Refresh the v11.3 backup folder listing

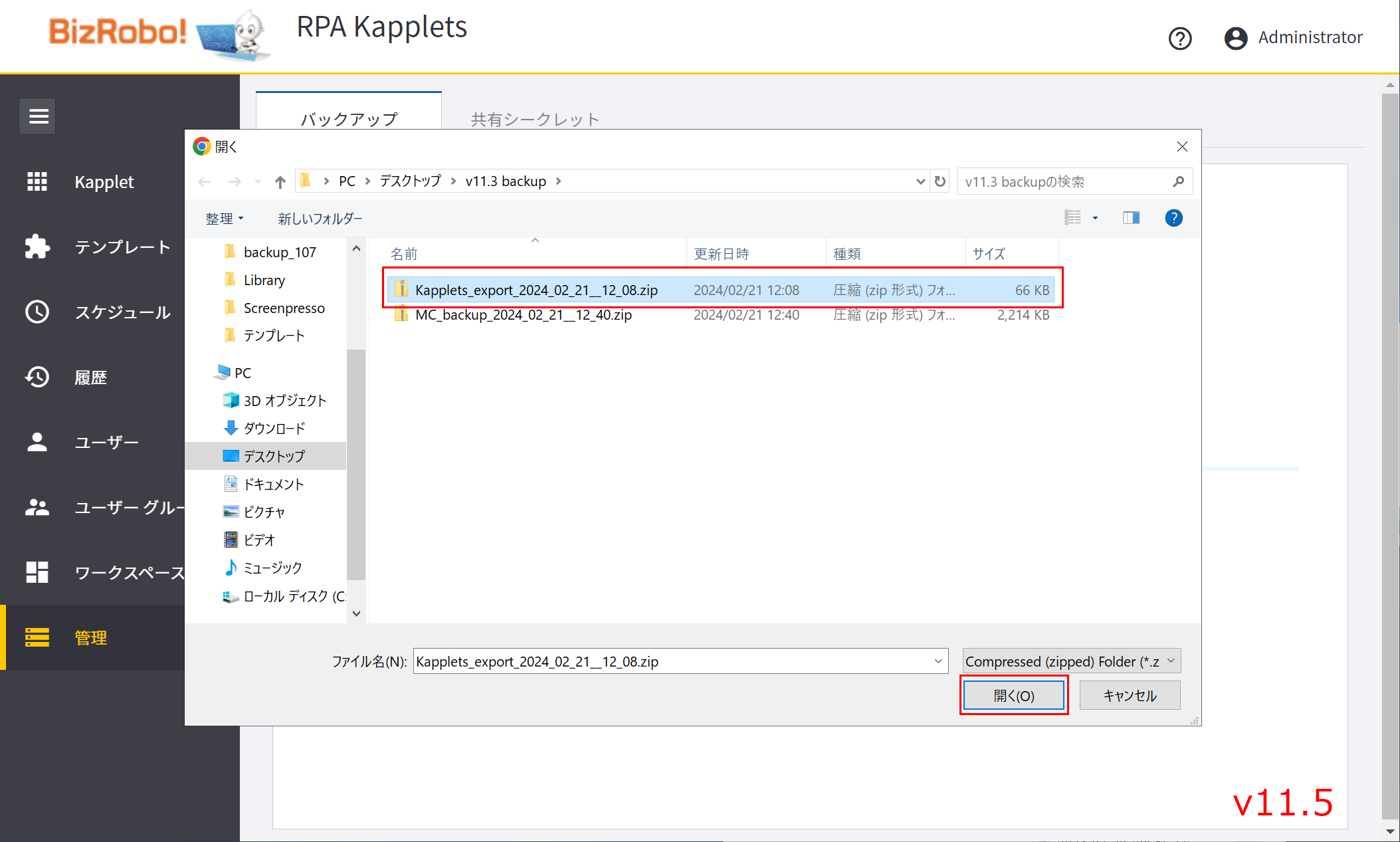pos(940,181)
